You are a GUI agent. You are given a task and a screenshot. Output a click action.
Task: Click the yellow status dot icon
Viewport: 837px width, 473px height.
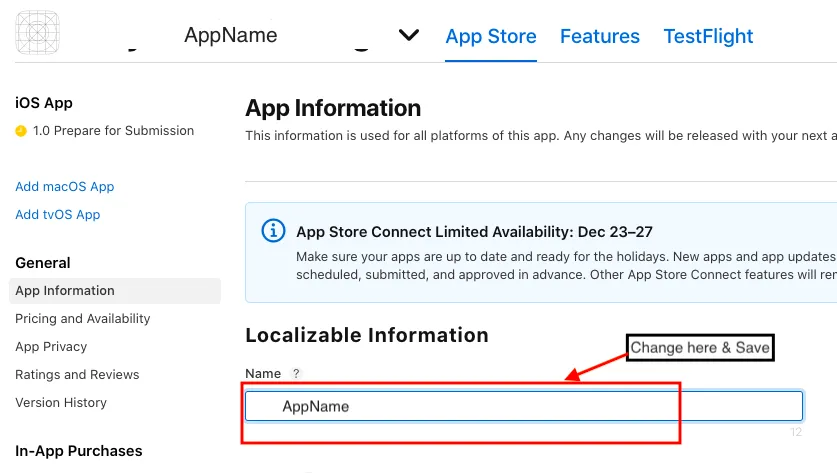[20, 131]
